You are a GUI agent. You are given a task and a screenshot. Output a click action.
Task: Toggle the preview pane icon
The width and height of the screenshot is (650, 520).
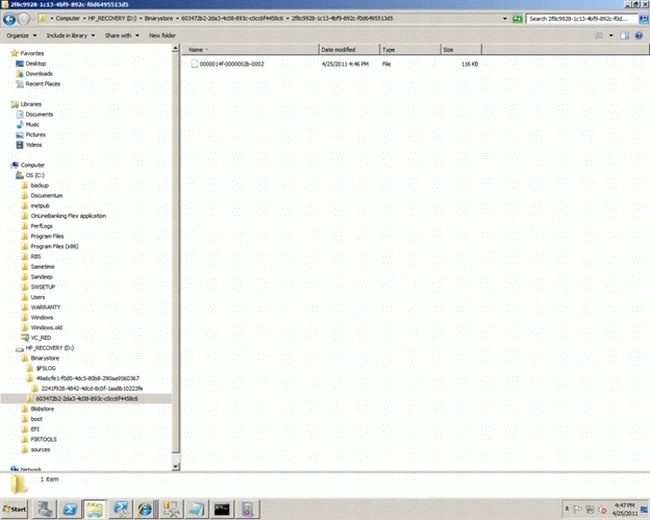(624, 35)
